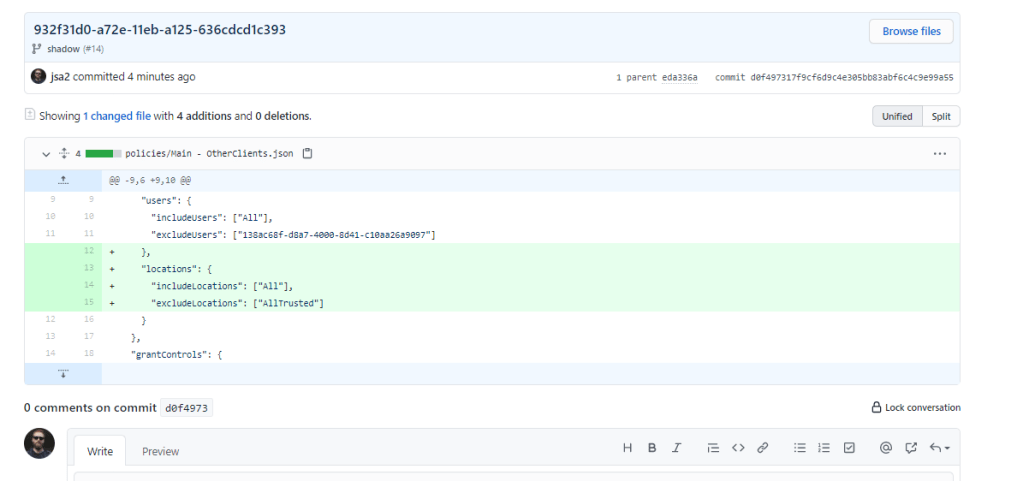
Task: Select the Unified diff view
Action: (897, 116)
